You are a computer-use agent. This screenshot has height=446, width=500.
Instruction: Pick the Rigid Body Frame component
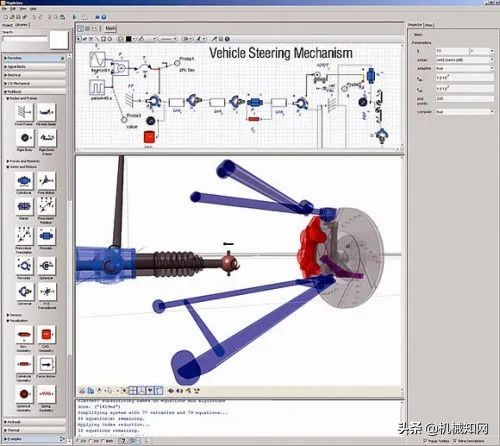tap(46, 138)
